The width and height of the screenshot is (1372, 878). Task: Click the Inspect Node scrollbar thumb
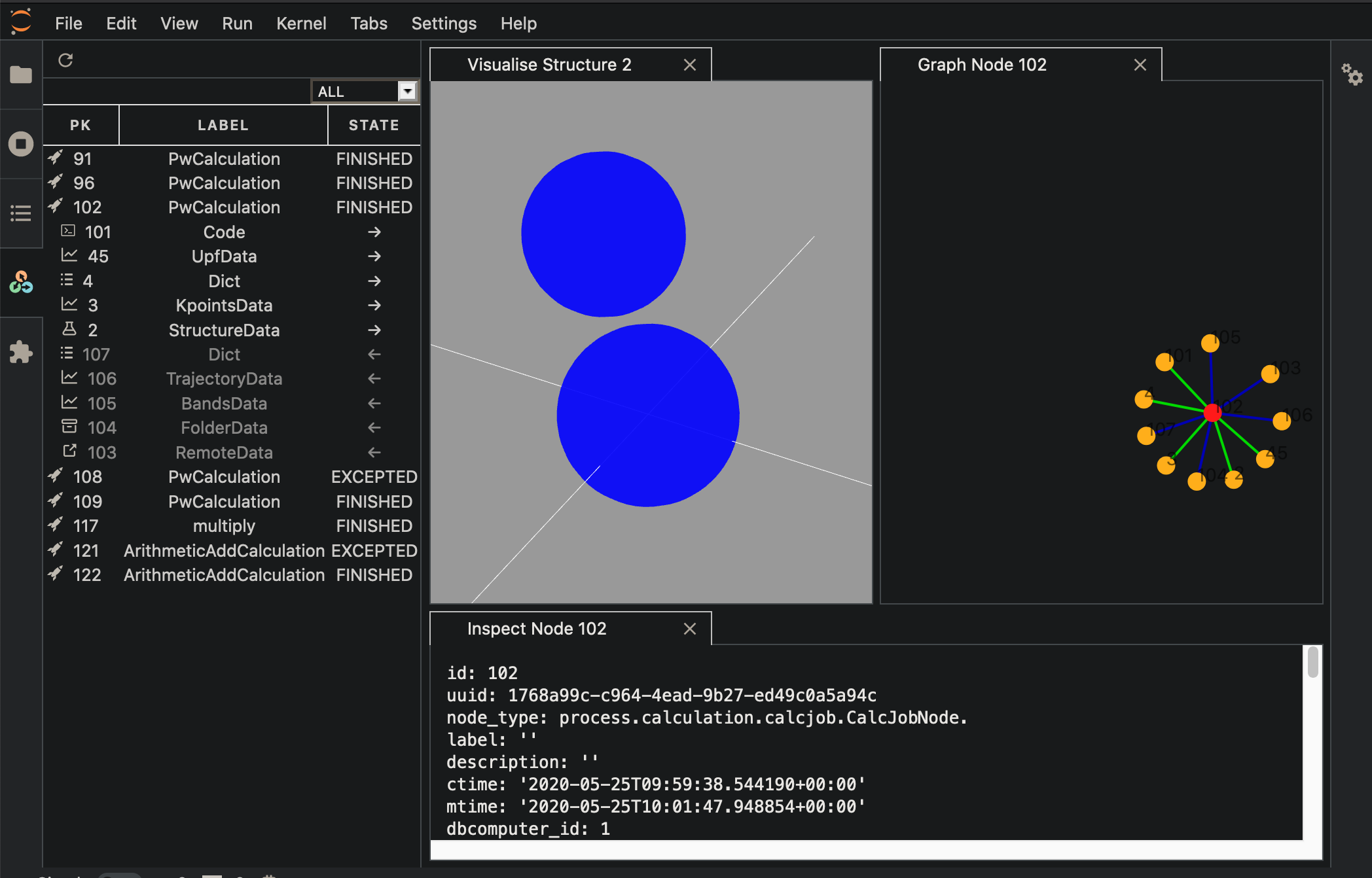pyautogui.click(x=1312, y=662)
